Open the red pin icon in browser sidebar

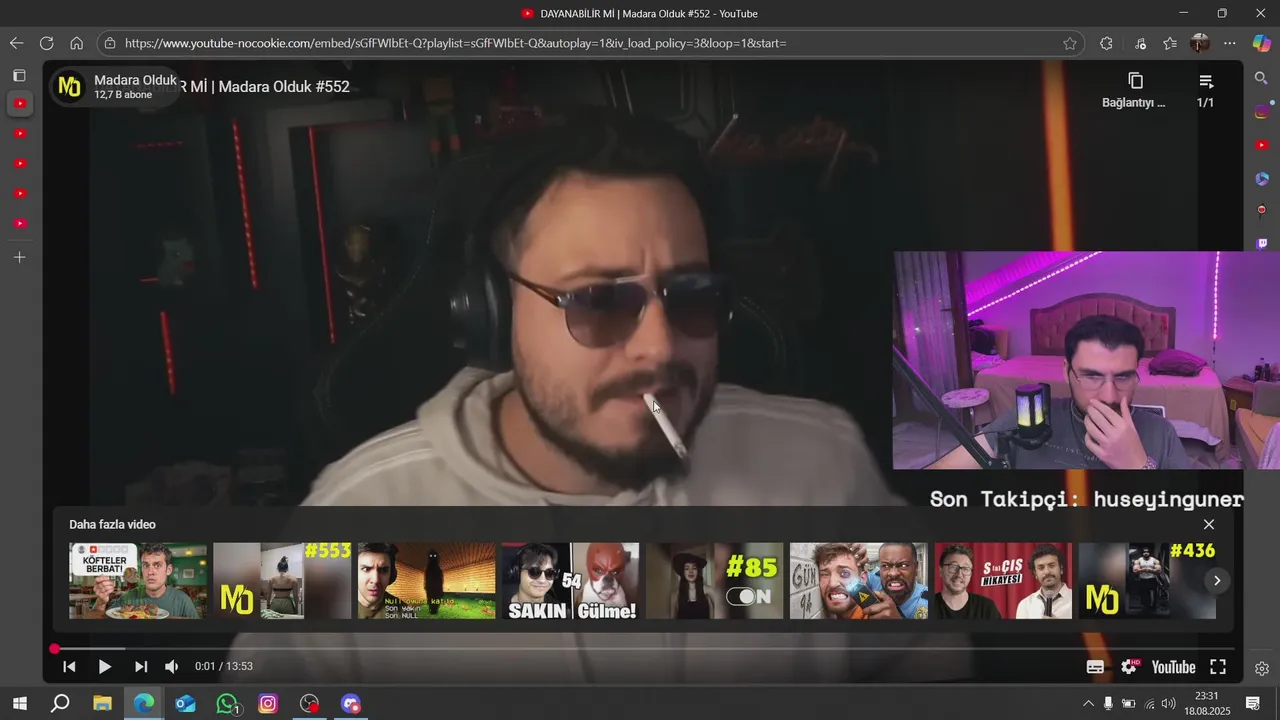pyautogui.click(x=1262, y=210)
